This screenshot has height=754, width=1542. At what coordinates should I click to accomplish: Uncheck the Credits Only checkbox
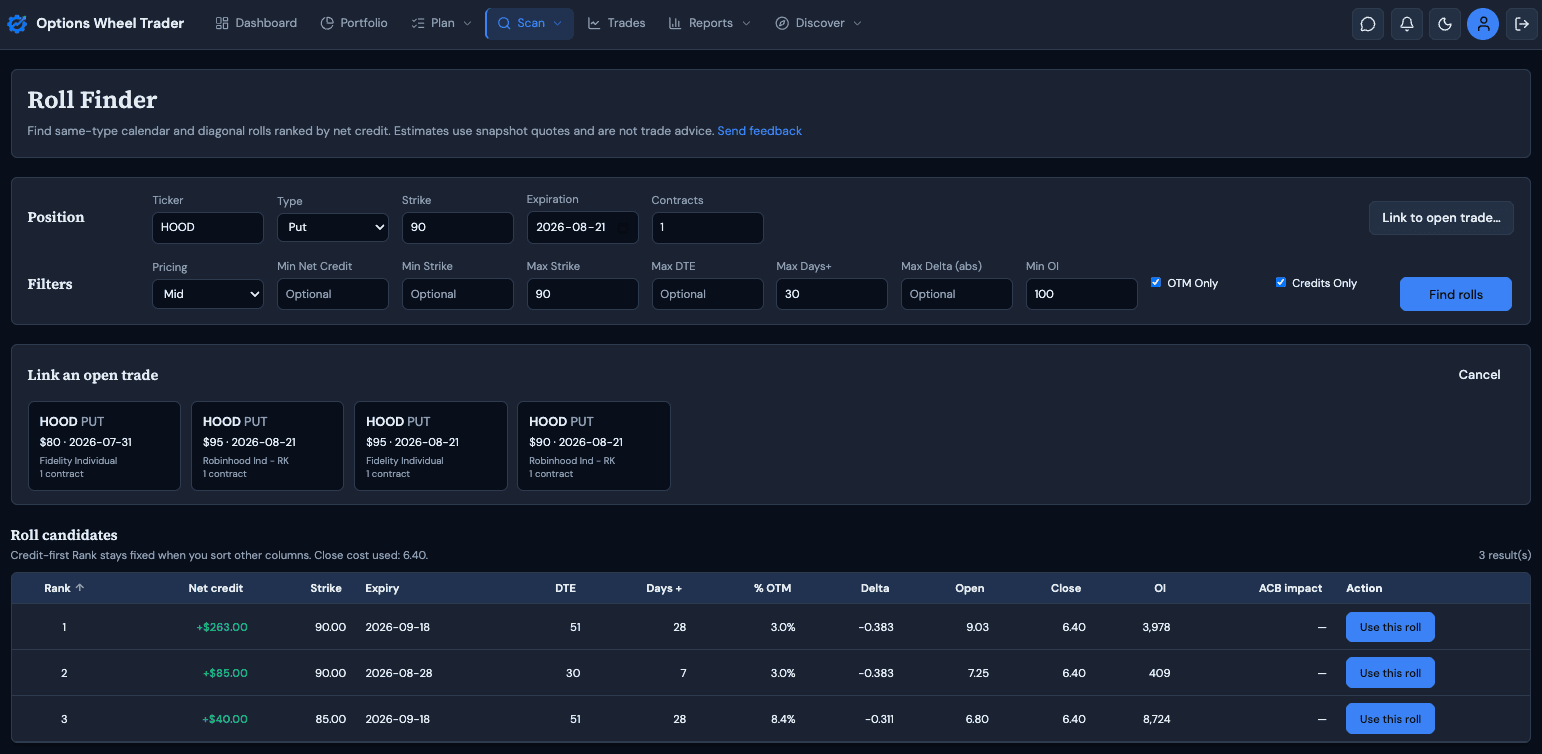[x=1280, y=282]
